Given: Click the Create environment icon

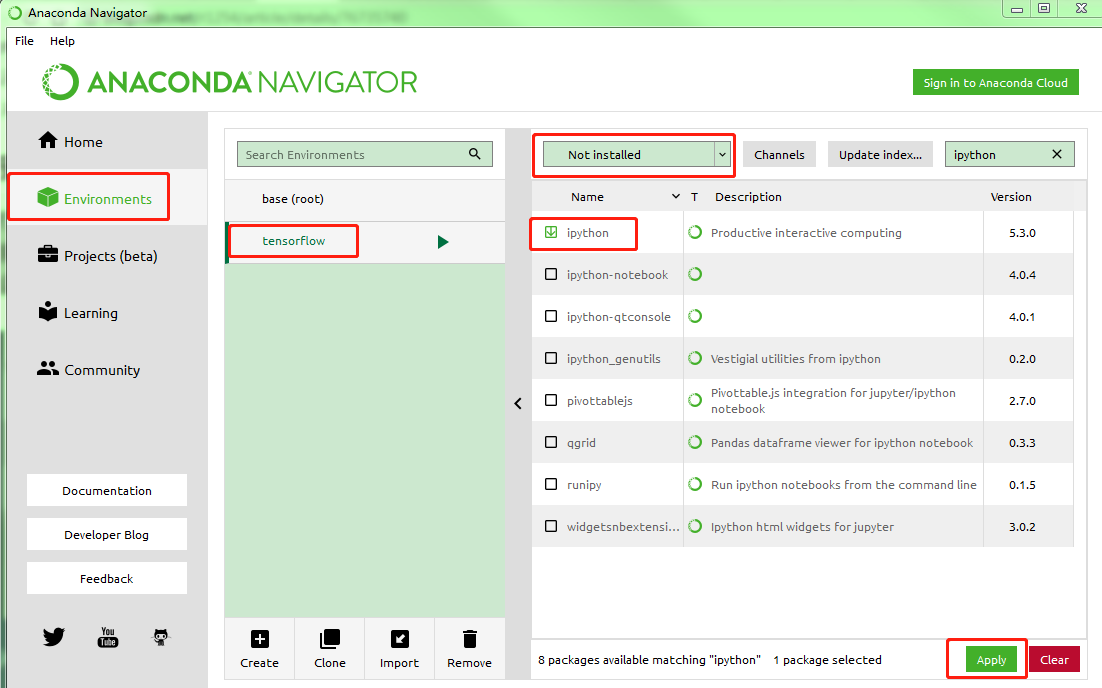Looking at the screenshot, I should tap(259, 639).
